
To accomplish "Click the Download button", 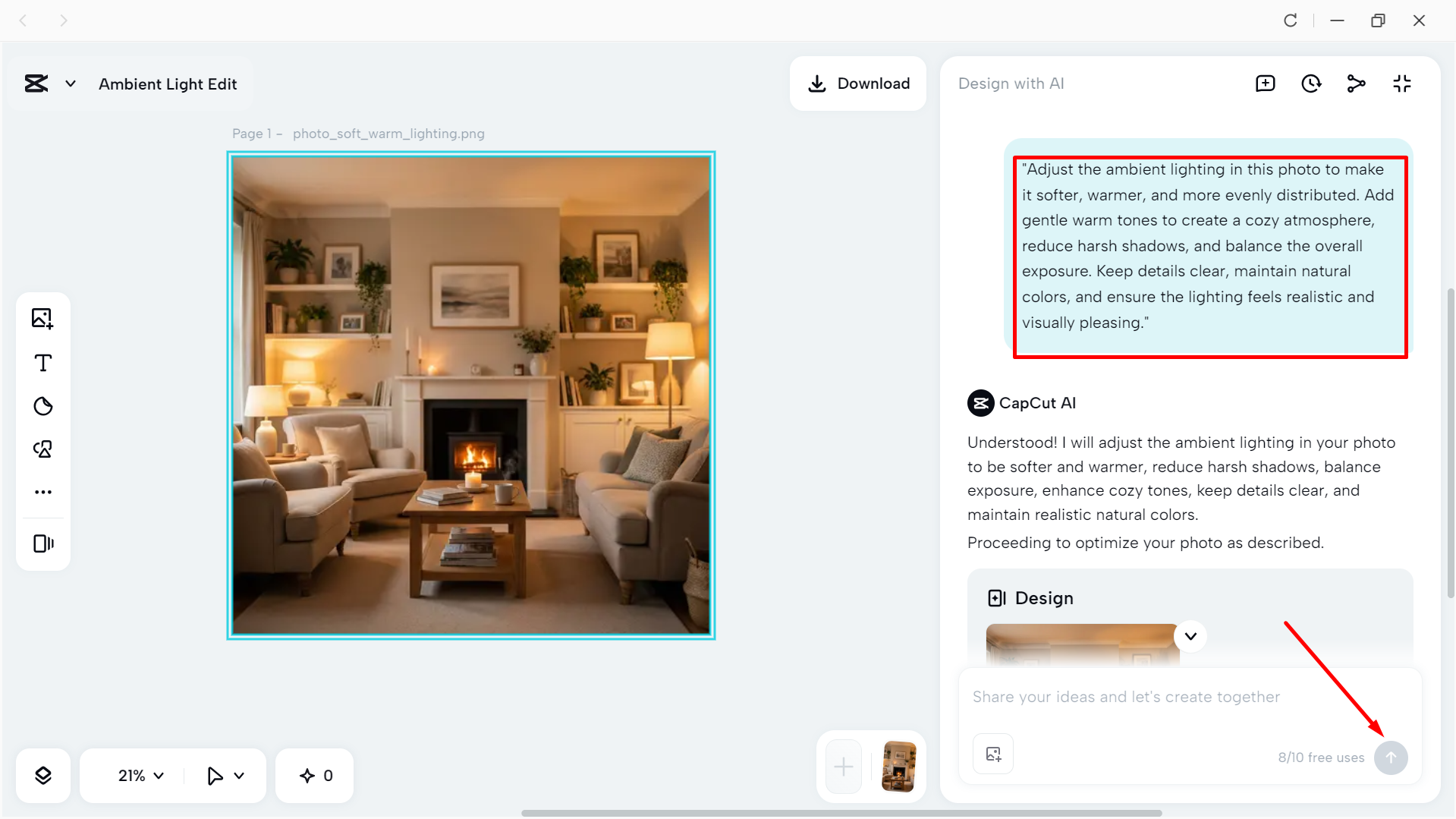I will 858,83.
